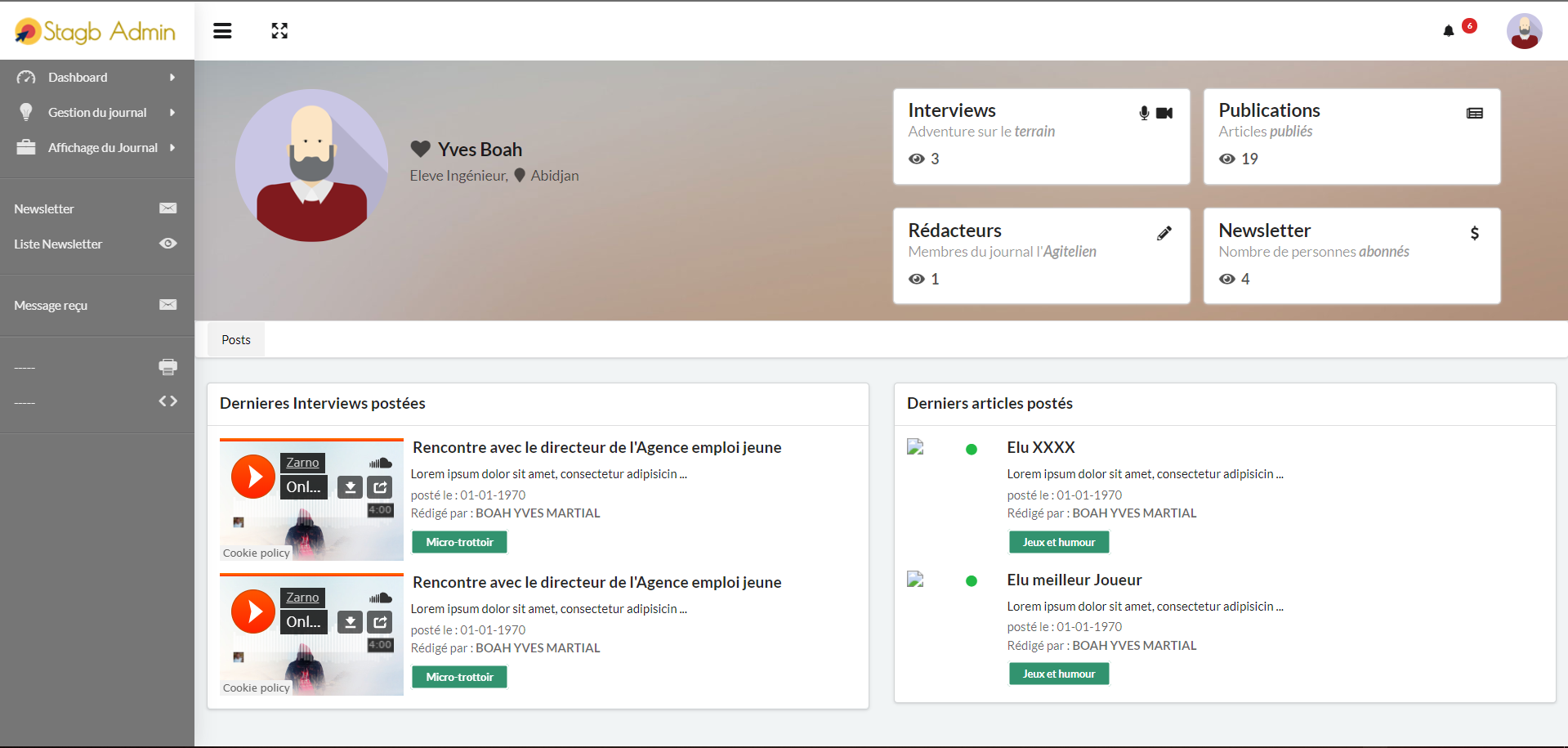Click the location pin beside Abidjan
This screenshot has width=1568, height=748.
pyautogui.click(x=520, y=175)
